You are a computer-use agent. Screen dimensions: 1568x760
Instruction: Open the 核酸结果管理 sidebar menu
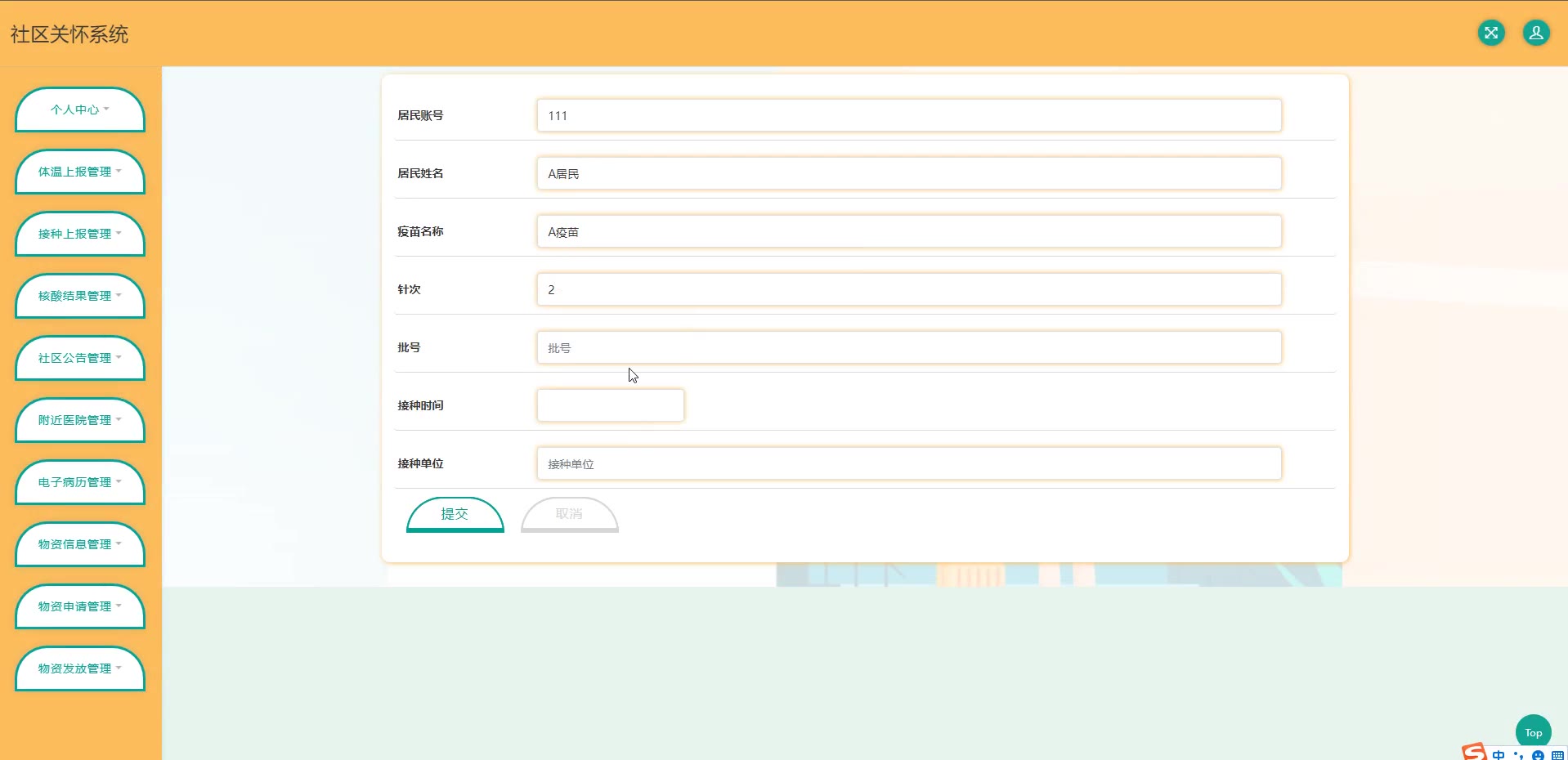(x=80, y=296)
